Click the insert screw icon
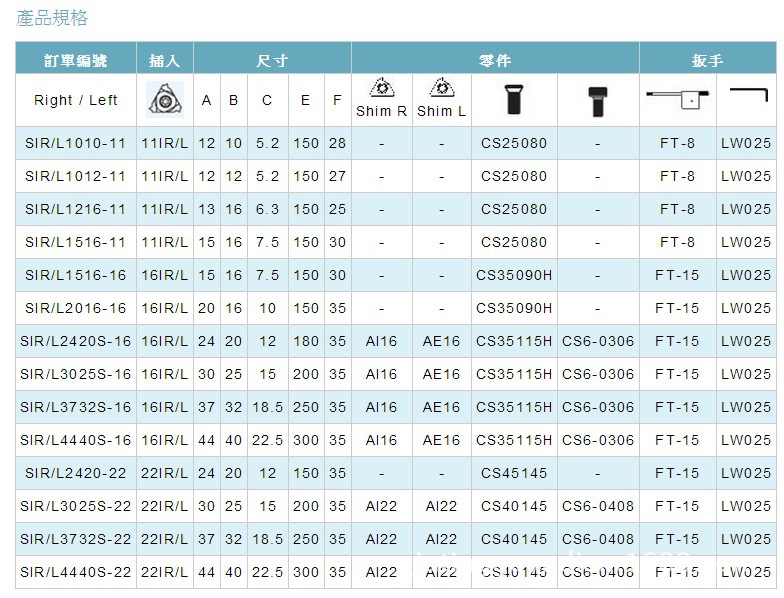784x598 pixels. tap(514, 99)
